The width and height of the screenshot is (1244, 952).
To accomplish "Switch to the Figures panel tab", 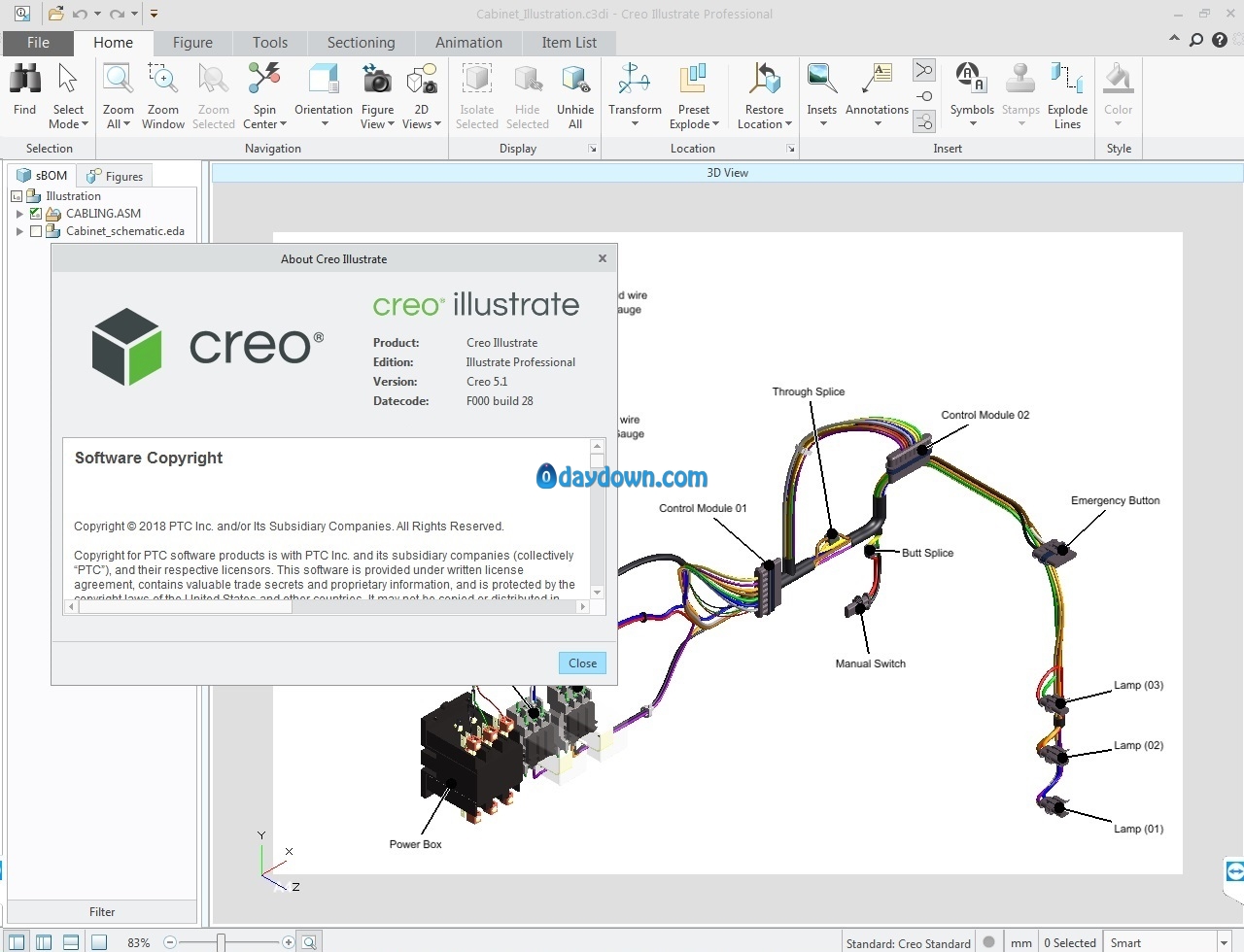I will click(115, 176).
